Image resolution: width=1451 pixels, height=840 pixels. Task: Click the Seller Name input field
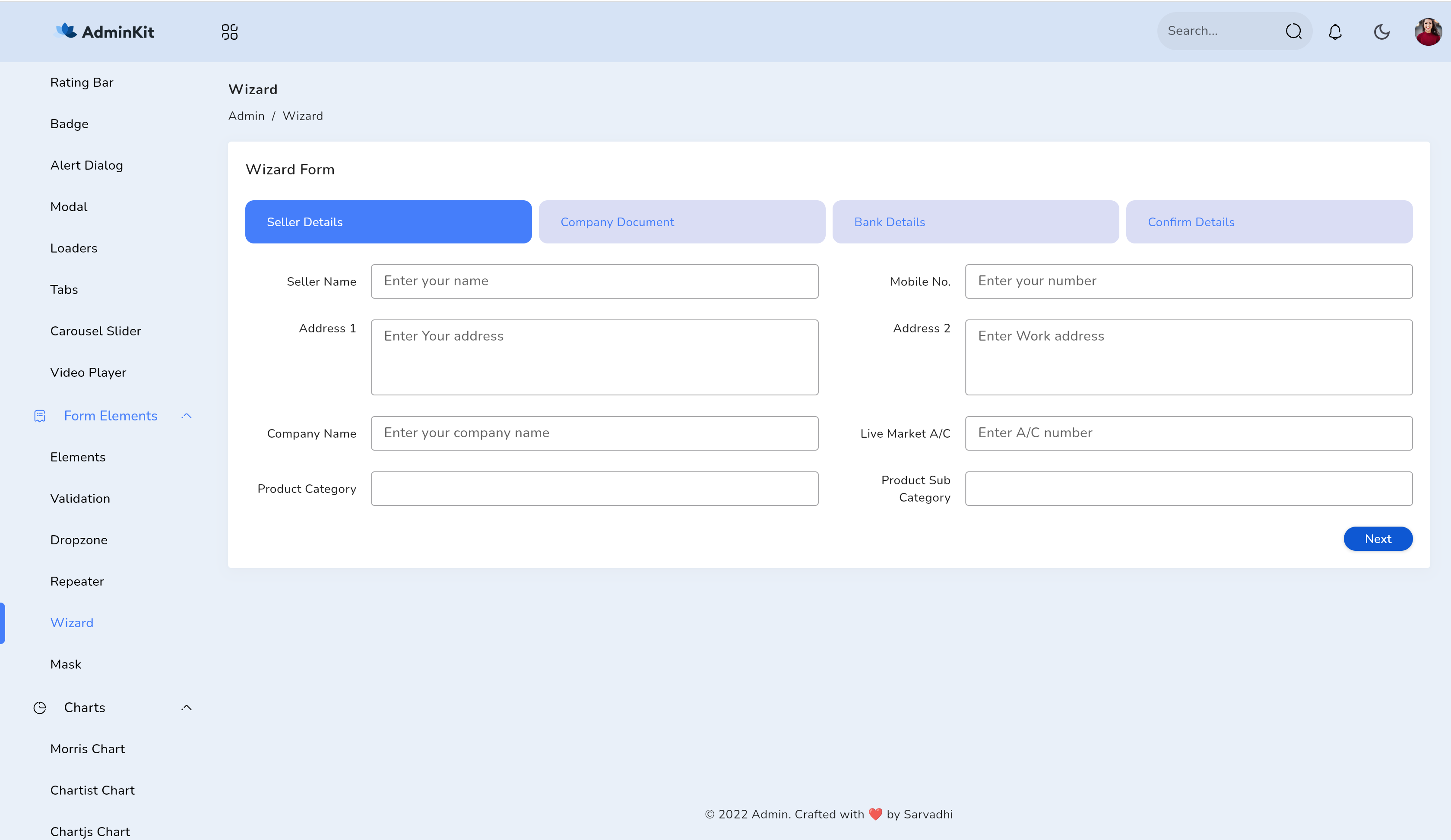[x=595, y=281]
